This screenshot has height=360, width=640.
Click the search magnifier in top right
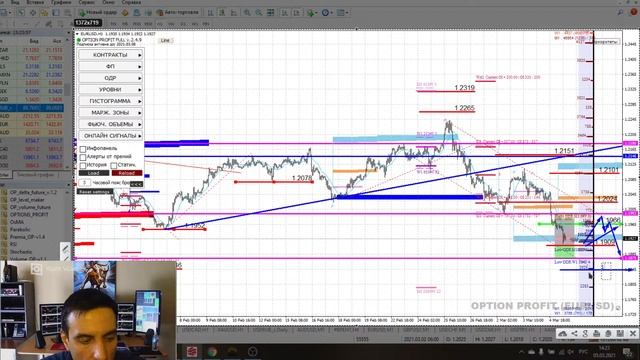[x=620, y=13]
